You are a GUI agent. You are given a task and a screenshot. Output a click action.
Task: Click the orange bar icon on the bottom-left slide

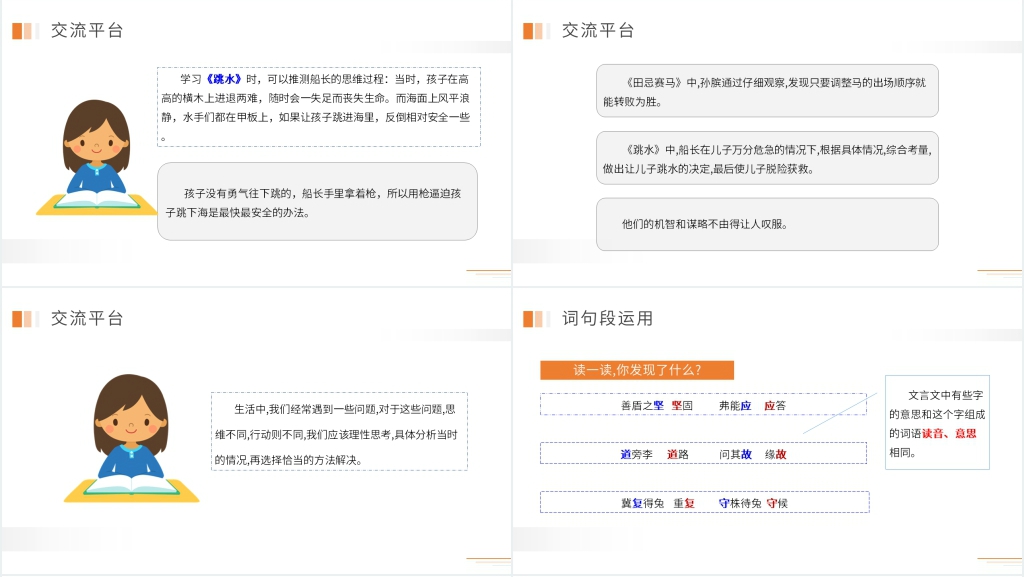[x=26, y=319]
